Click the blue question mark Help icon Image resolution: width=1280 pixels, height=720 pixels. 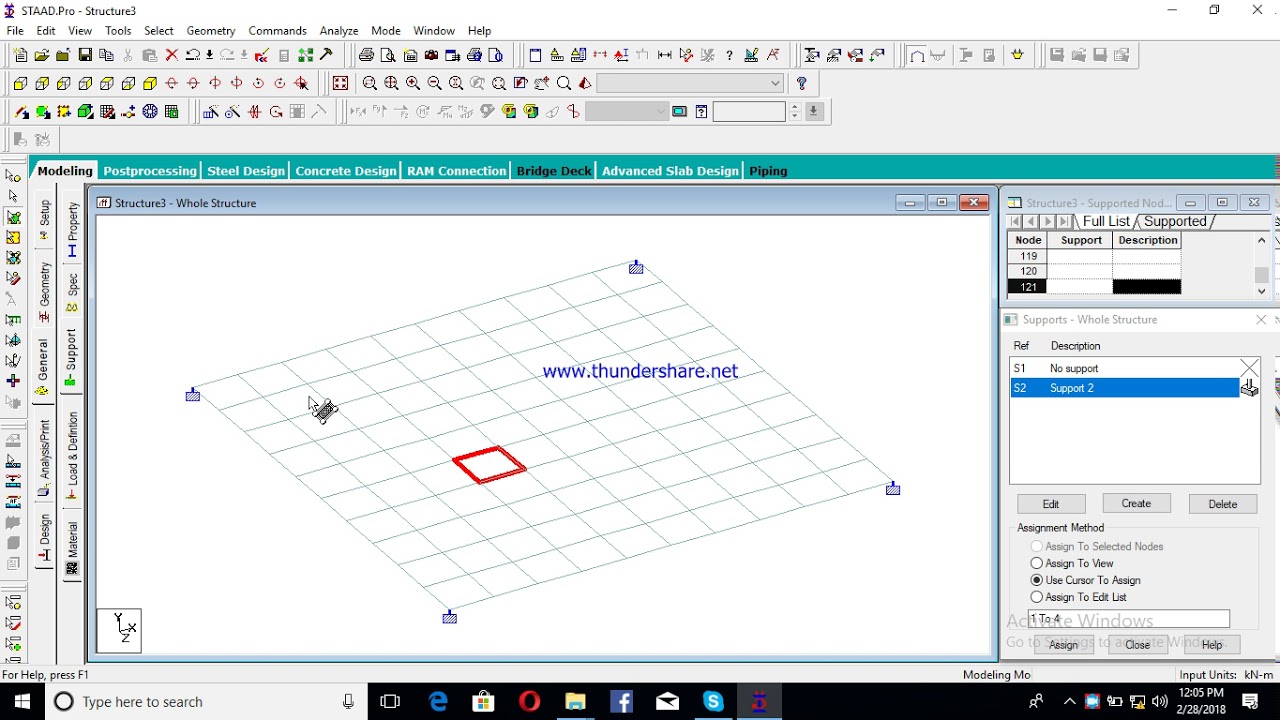coord(802,84)
